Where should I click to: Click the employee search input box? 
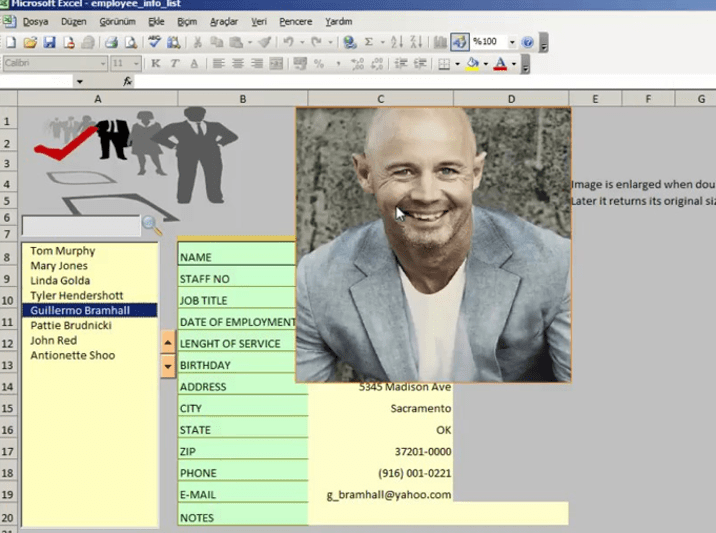coord(81,226)
